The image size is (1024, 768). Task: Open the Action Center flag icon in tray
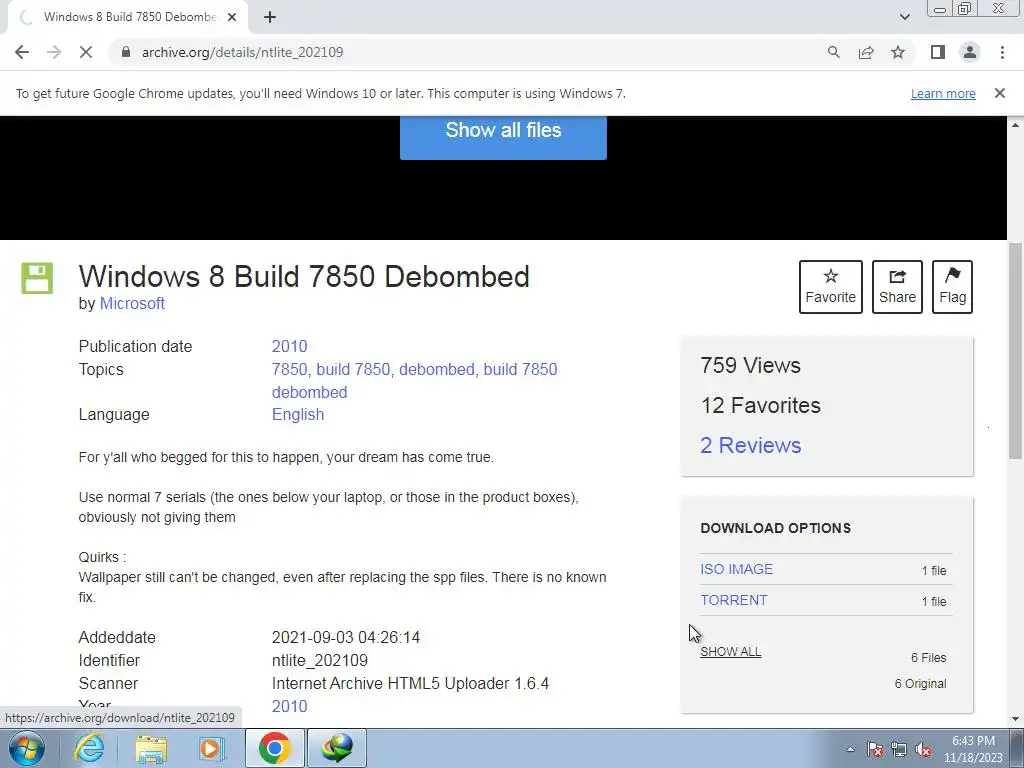874,749
